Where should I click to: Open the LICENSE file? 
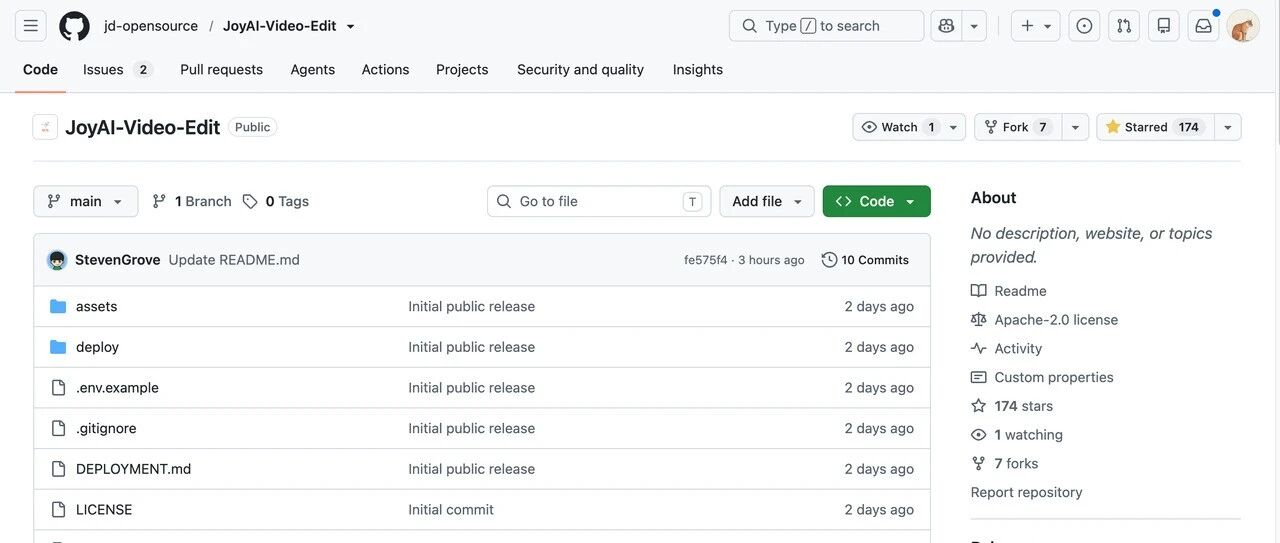coord(104,510)
